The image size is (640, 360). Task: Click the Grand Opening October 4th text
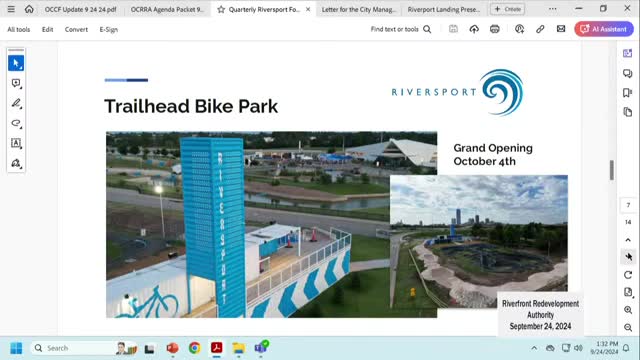(x=493, y=155)
